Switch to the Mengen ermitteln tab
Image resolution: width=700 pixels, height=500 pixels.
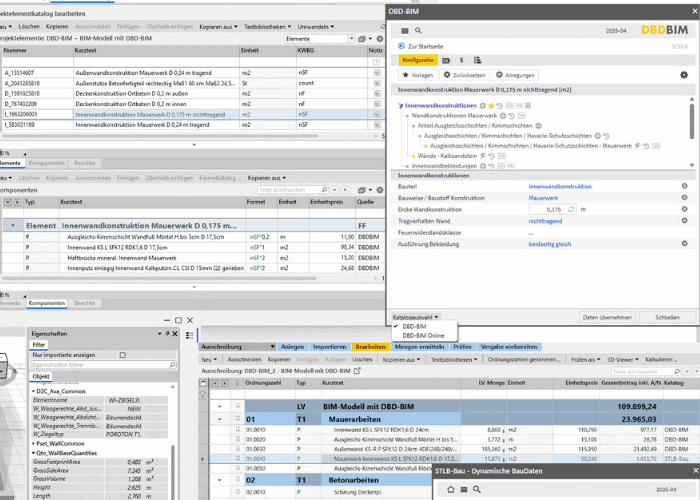tap(419, 347)
